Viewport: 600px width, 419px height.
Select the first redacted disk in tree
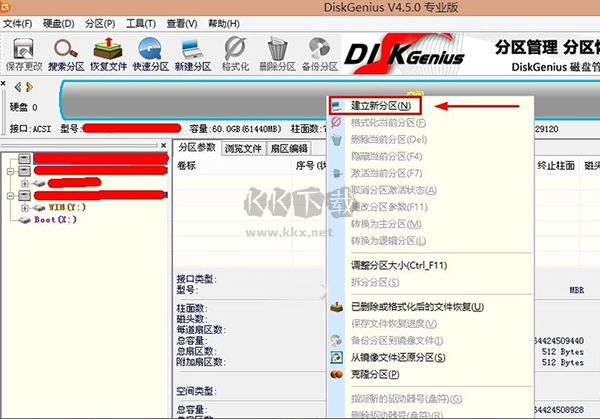click(x=101, y=158)
